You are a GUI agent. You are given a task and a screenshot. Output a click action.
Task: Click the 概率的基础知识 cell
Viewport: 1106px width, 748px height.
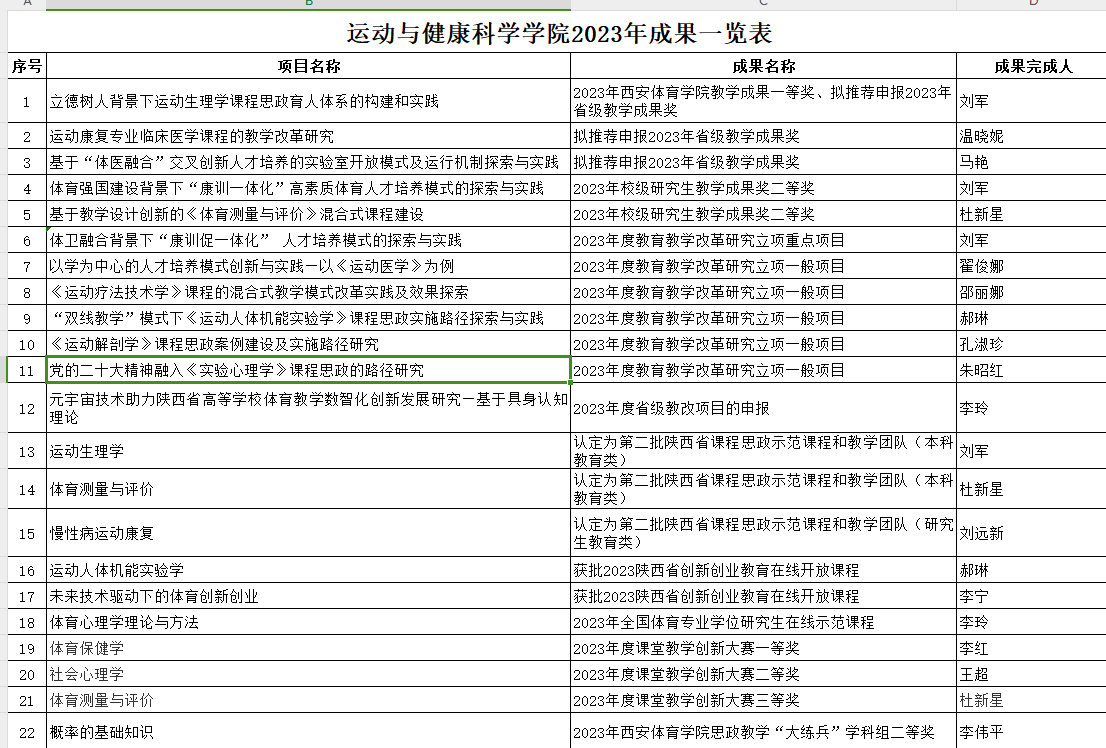coord(308,732)
